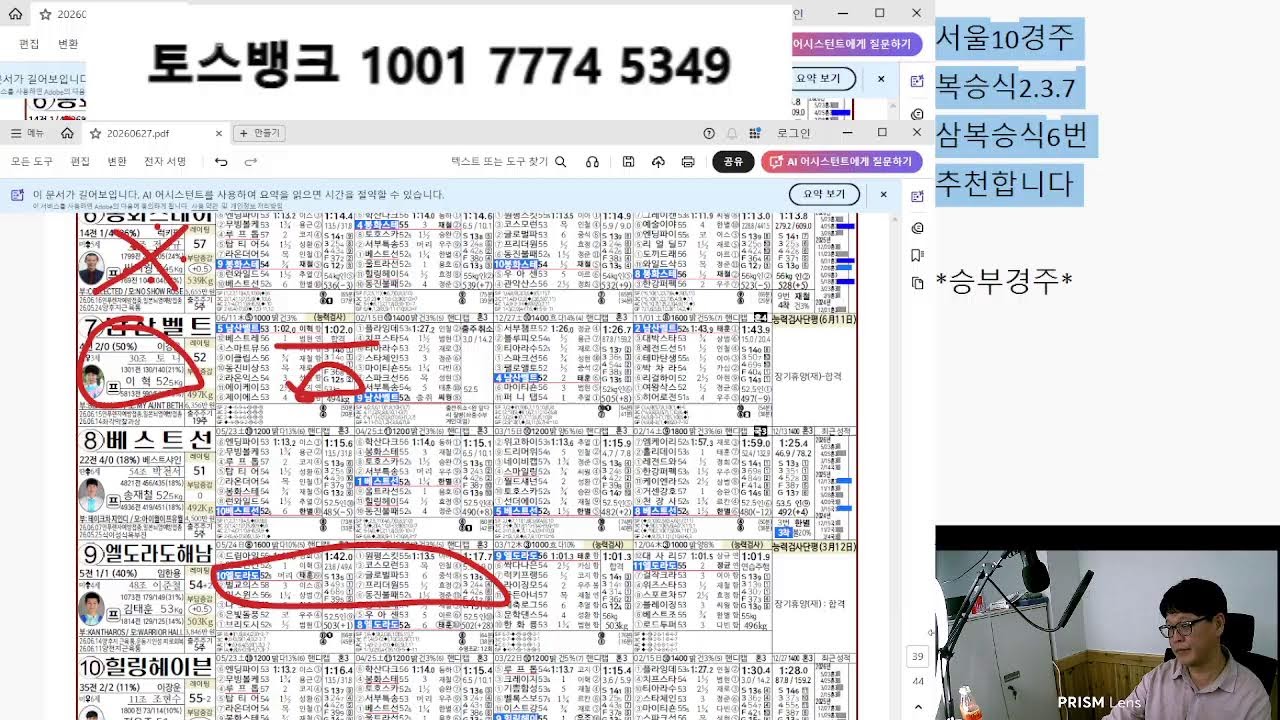The width and height of the screenshot is (1280, 720).
Task: Click horse name 10 힐링헤이븐
Action: (x=147, y=667)
